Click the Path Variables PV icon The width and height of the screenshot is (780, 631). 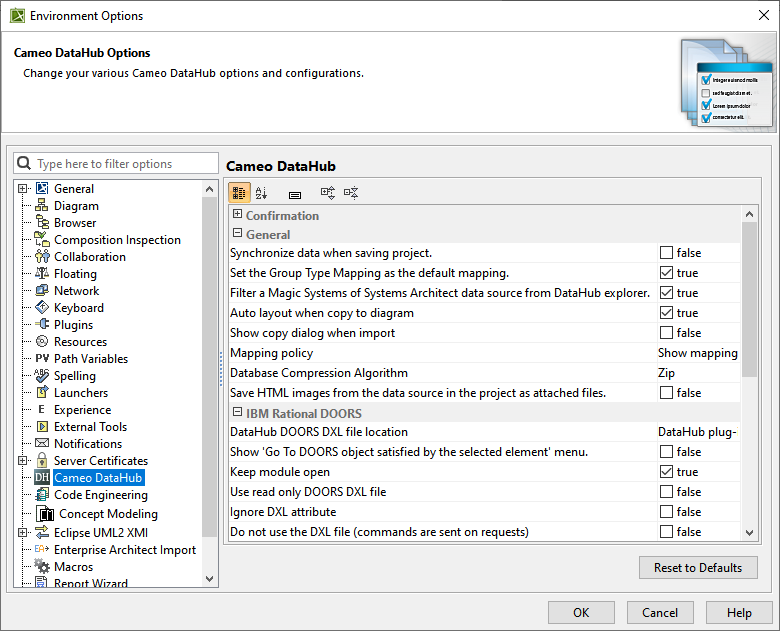[42, 358]
